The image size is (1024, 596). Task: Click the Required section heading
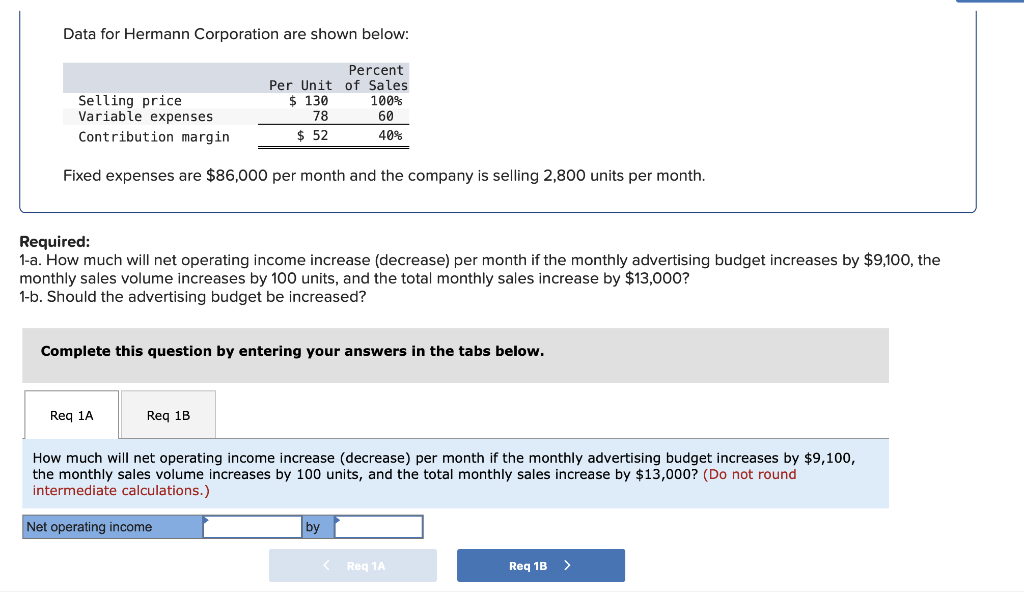pos(55,242)
